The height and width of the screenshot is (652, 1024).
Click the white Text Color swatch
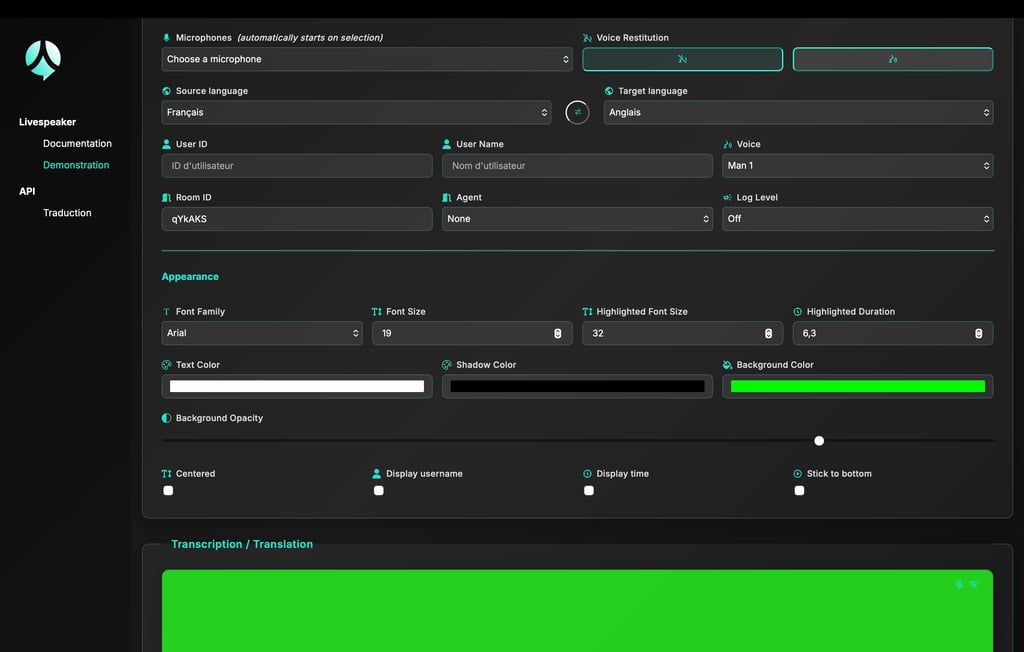296,386
